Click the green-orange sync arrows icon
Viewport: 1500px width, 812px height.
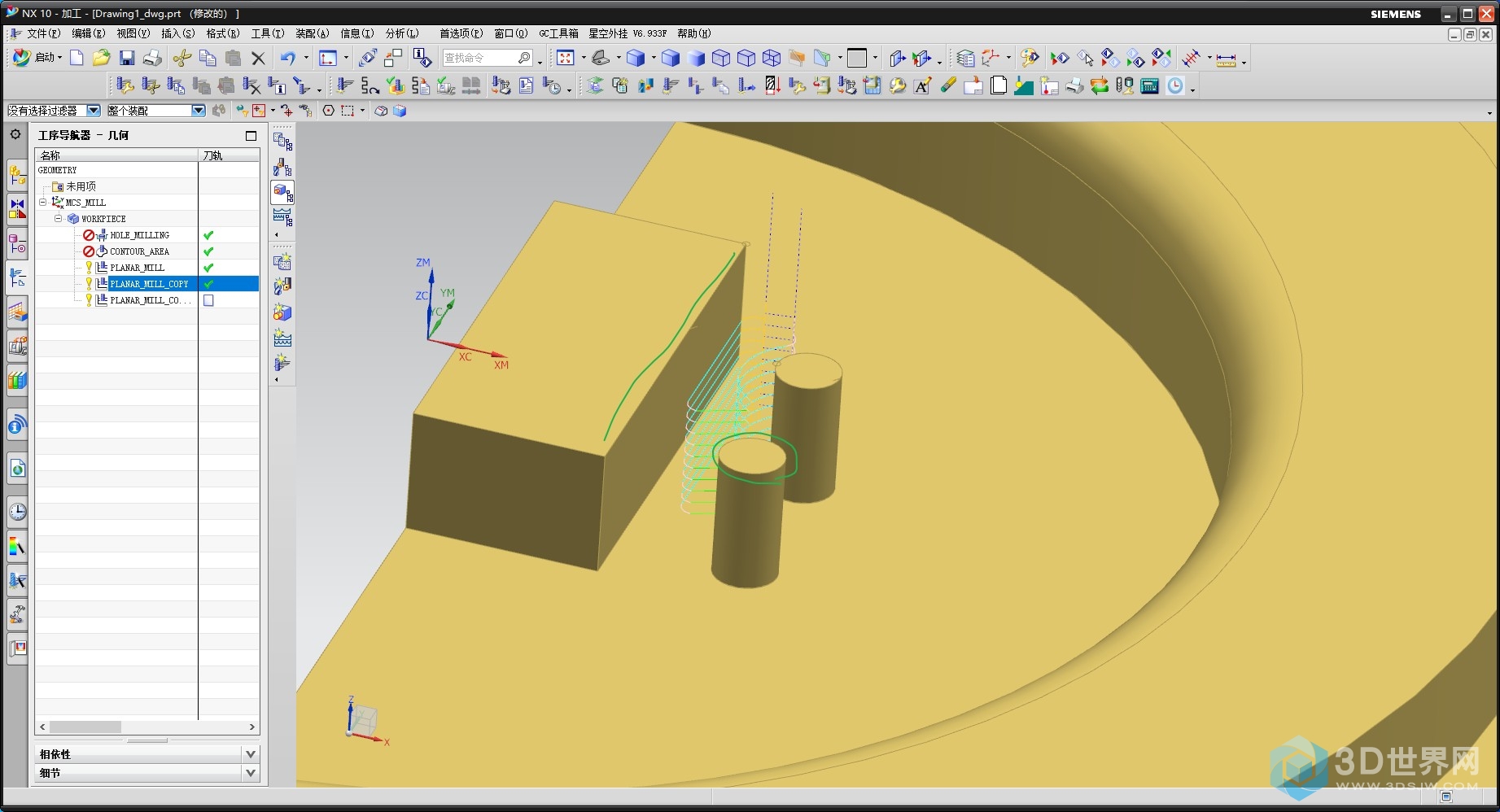(1100, 85)
